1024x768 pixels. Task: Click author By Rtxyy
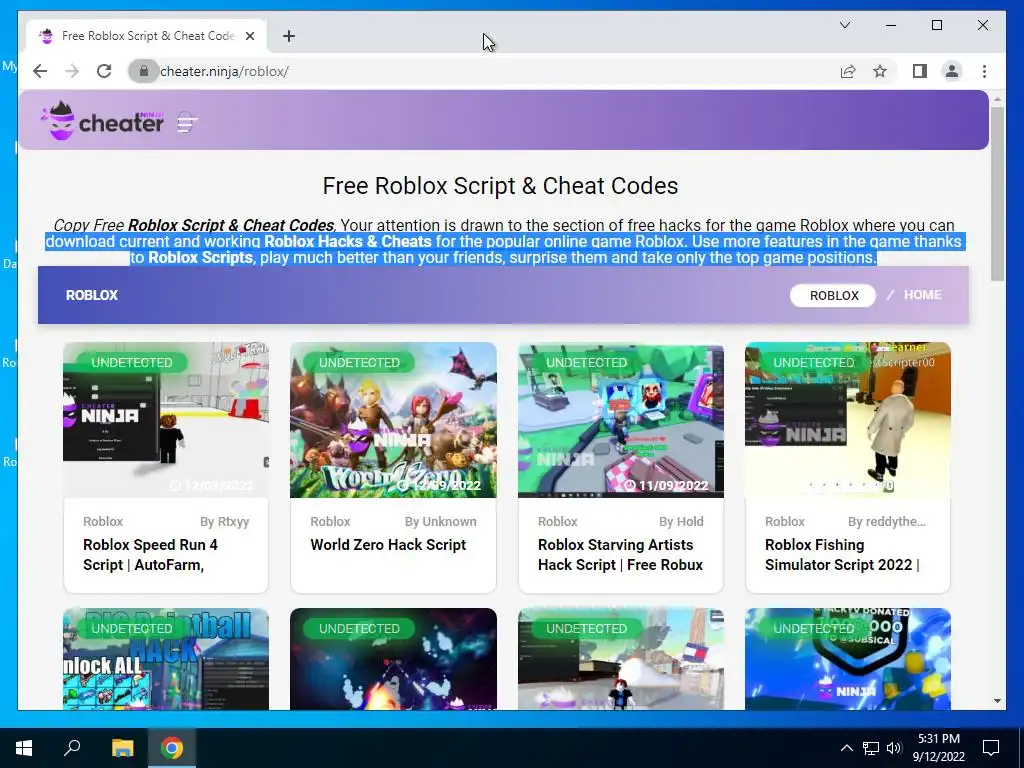click(225, 521)
